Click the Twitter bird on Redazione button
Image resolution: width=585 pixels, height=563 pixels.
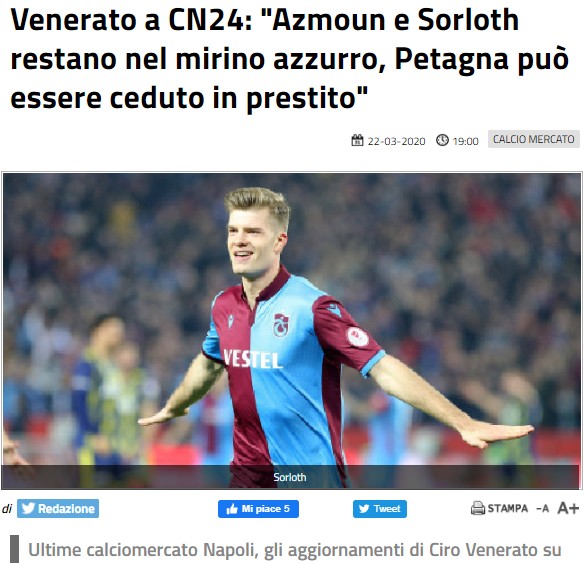28,508
